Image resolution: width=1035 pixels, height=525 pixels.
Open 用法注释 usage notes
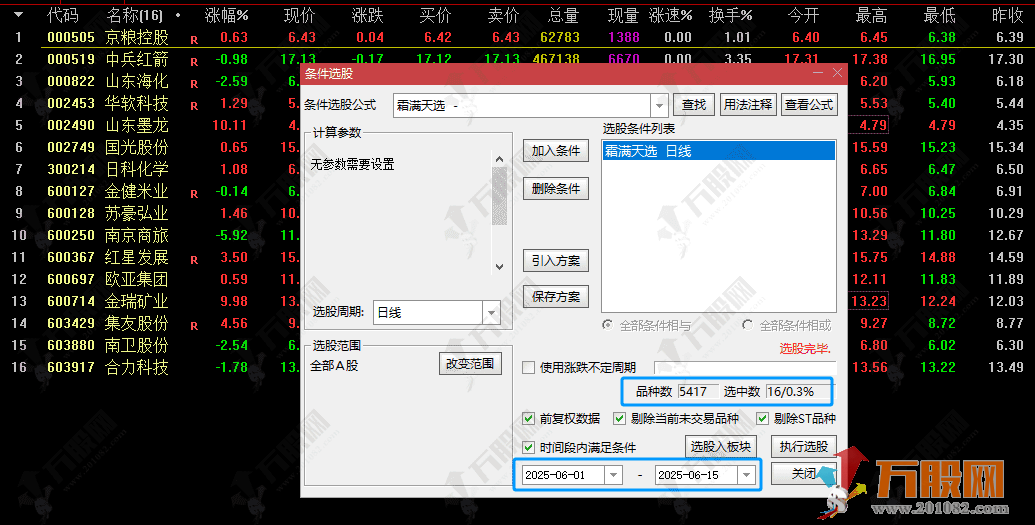(x=748, y=104)
